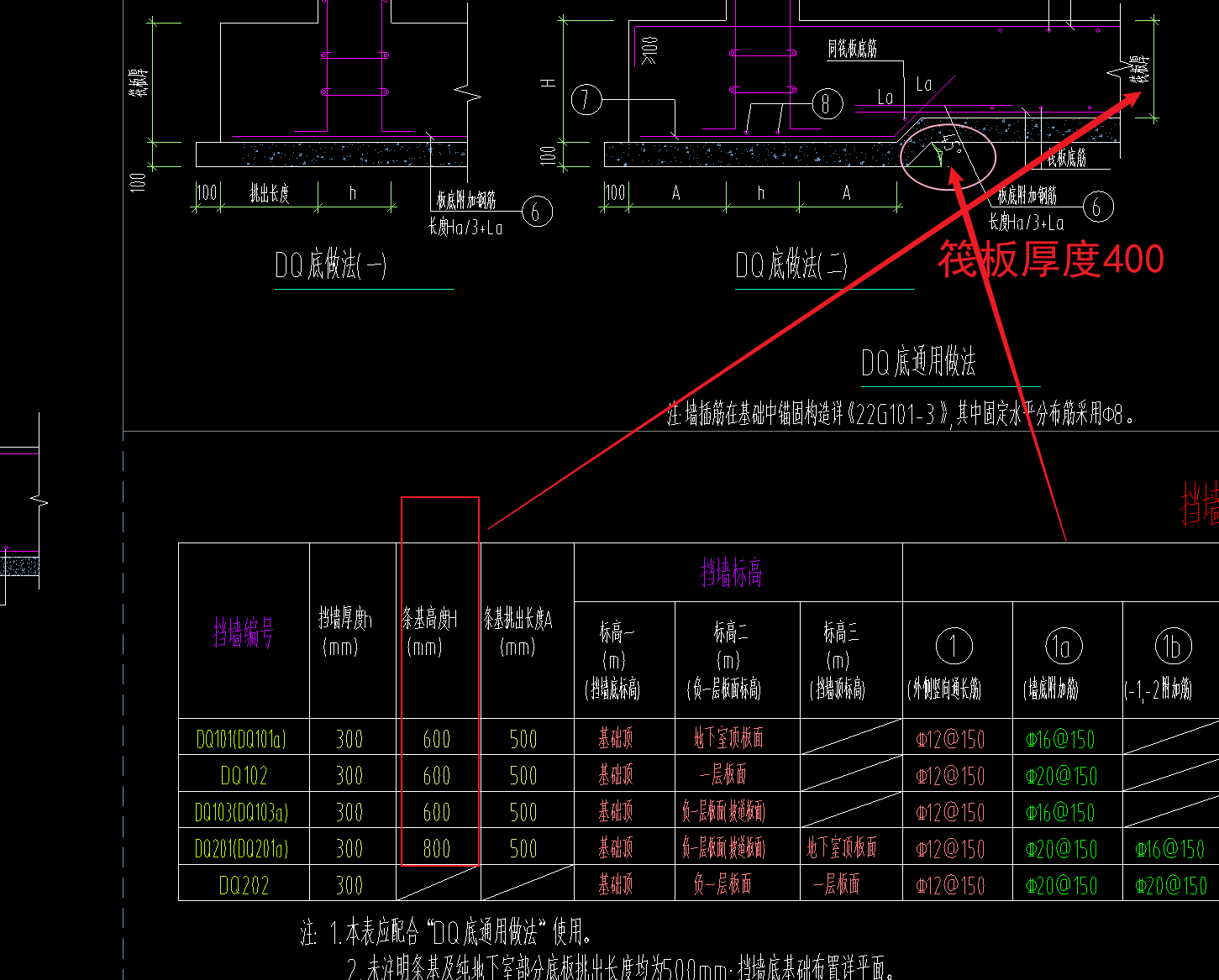
Task: Click the "同筏板底筋" annotation label
Action: (x=852, y=50)
